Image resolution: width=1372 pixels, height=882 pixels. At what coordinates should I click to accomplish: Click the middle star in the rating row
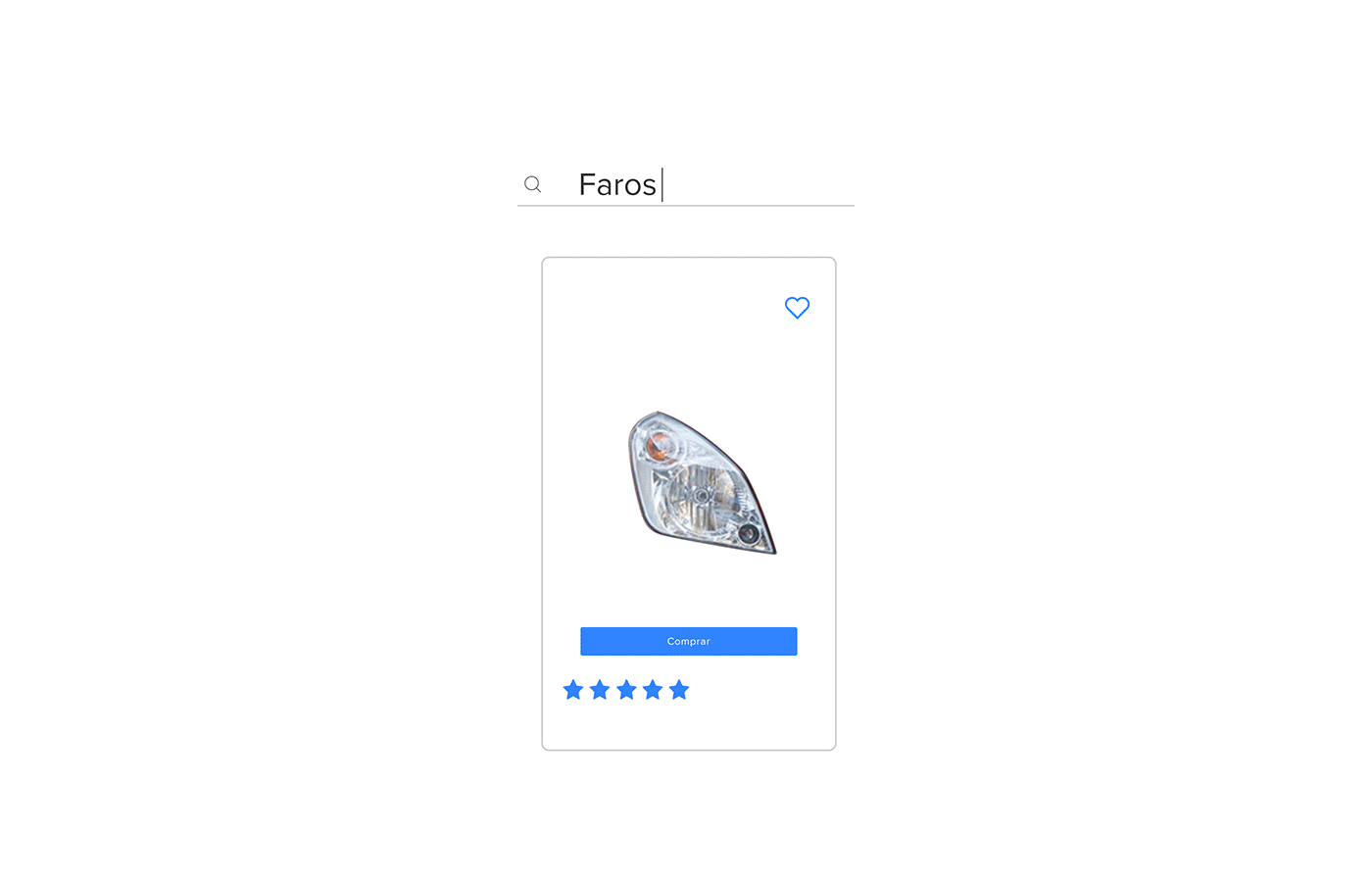click(x=626, y=690)
